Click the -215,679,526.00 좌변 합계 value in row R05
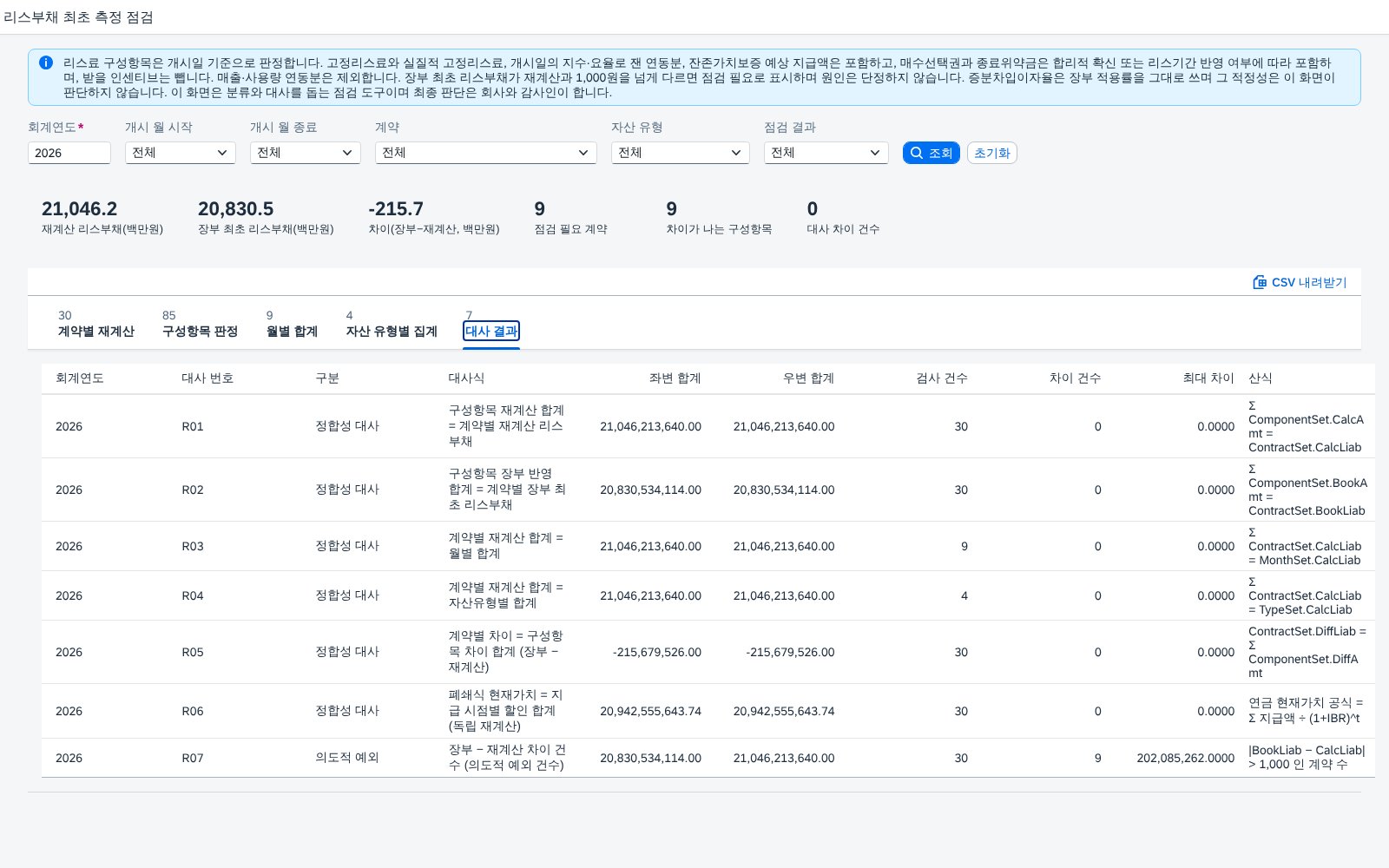 pos(657,652)
